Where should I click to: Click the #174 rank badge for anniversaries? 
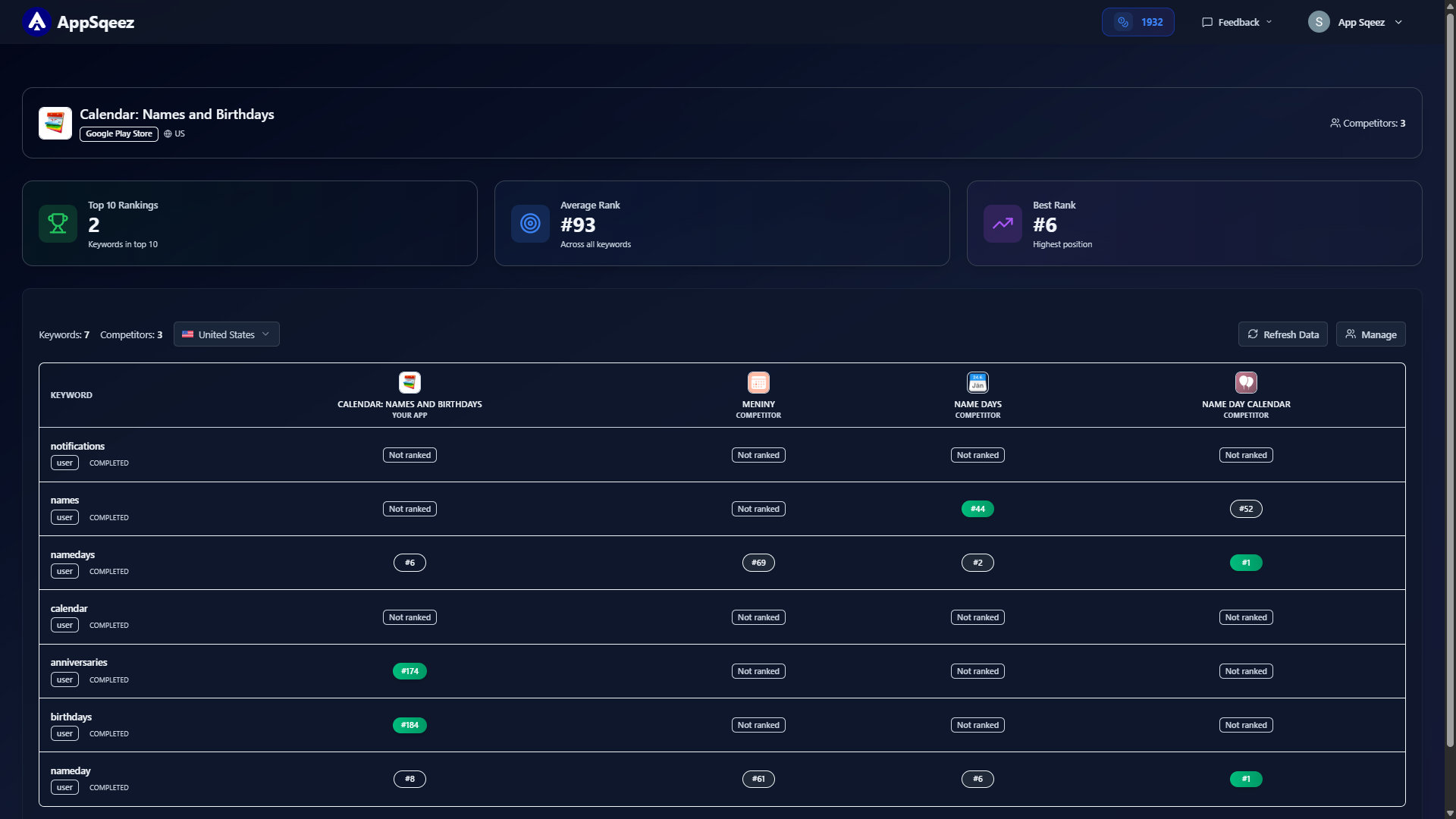[x=409, y=671]
